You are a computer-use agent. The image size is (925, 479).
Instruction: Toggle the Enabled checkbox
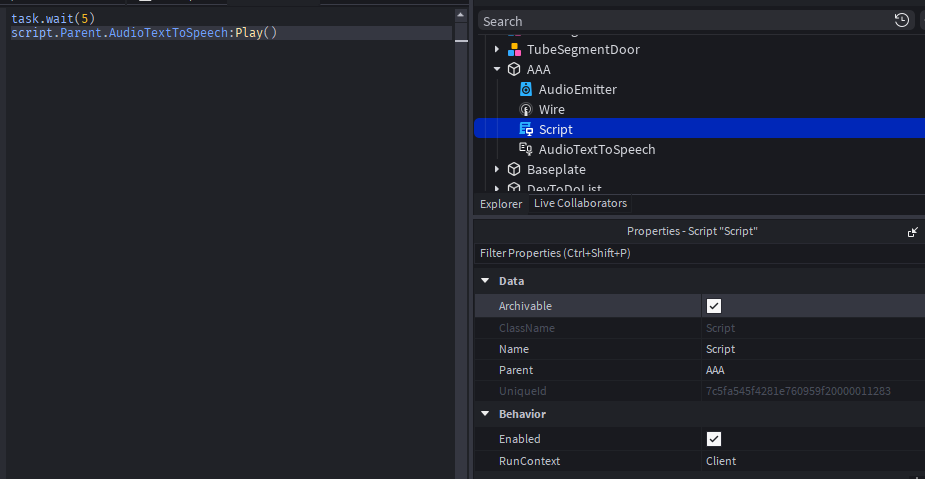pos(714,439)
